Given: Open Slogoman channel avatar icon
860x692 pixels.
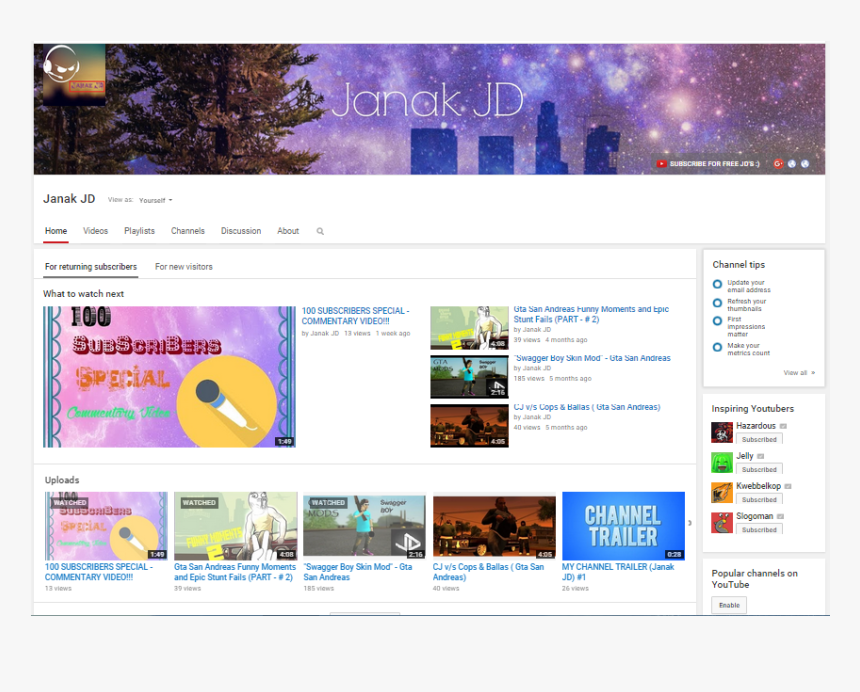Looking at the screenshot, I should [722, 522].
